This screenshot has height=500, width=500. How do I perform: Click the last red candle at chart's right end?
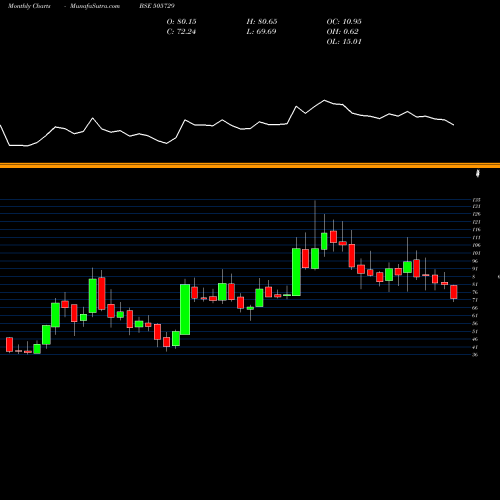point(454,292)
